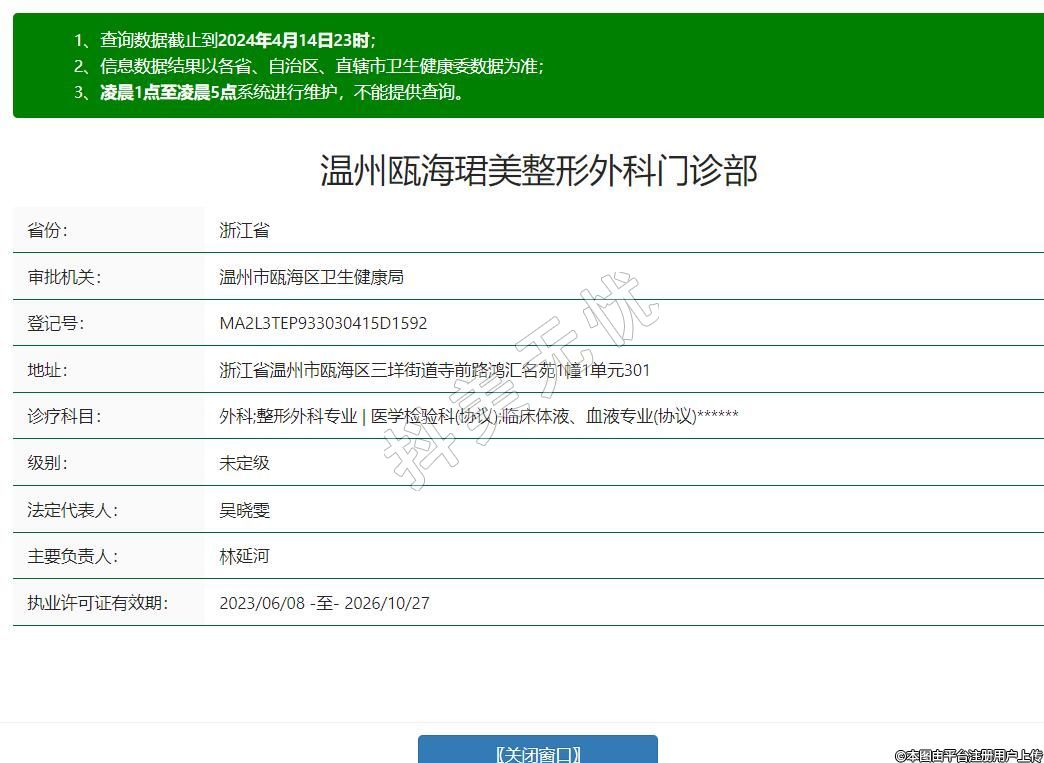Click the approval authority 温州市瓯海区卫生健康局
Screen dimensions: 1044x763
[311, 277]
